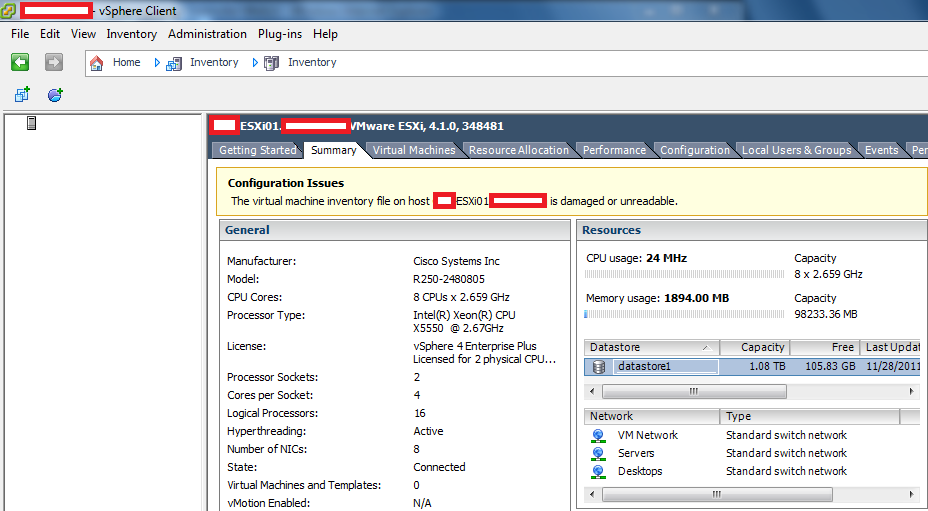Select the datastore1 row
The height and width of the screenshot is (511, 928).
752,367
